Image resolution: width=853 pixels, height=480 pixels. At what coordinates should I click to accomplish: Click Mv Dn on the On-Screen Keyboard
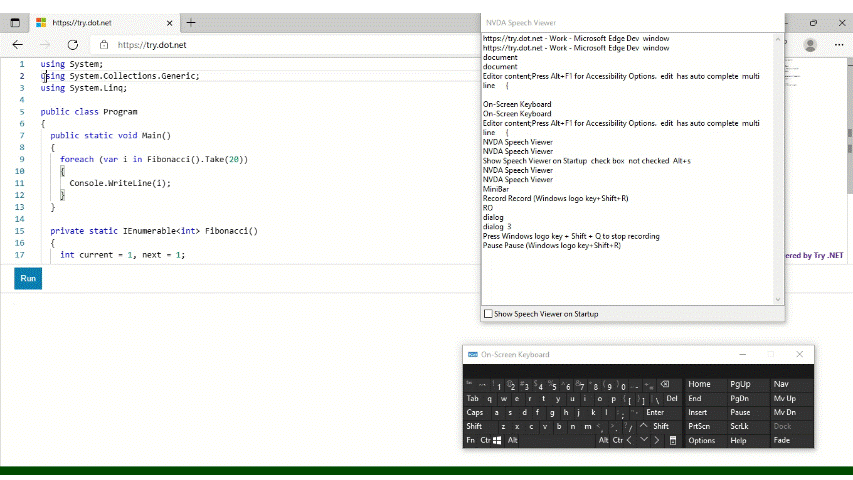(x=792, y=413)
